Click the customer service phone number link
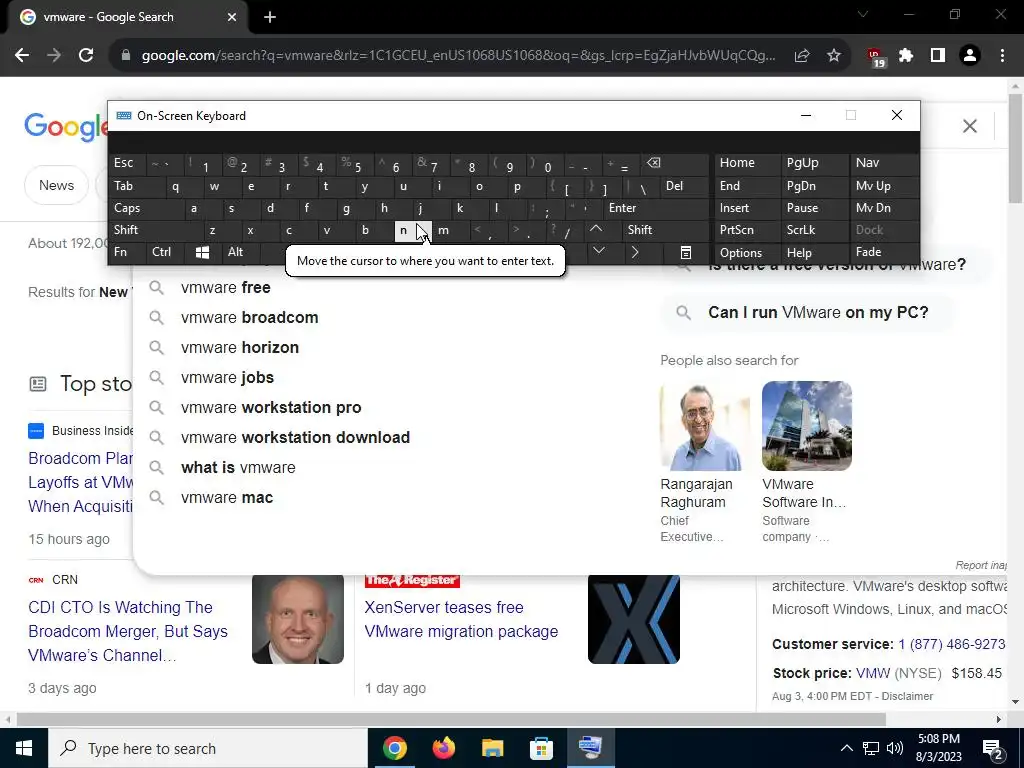The height and width of the screenshot is (768, 1024). point(952,644)
